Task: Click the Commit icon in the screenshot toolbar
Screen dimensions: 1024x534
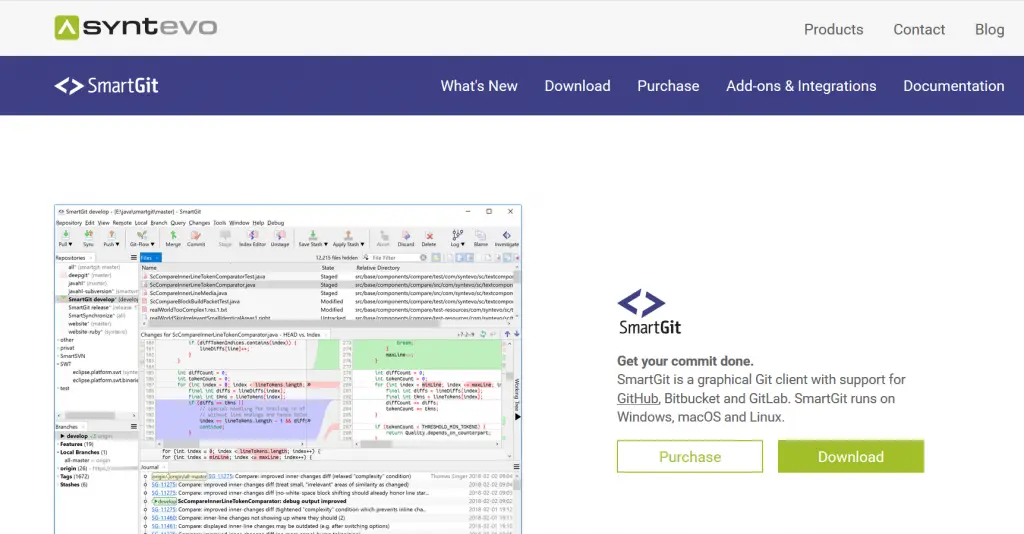Action: [x=196, y=238]
